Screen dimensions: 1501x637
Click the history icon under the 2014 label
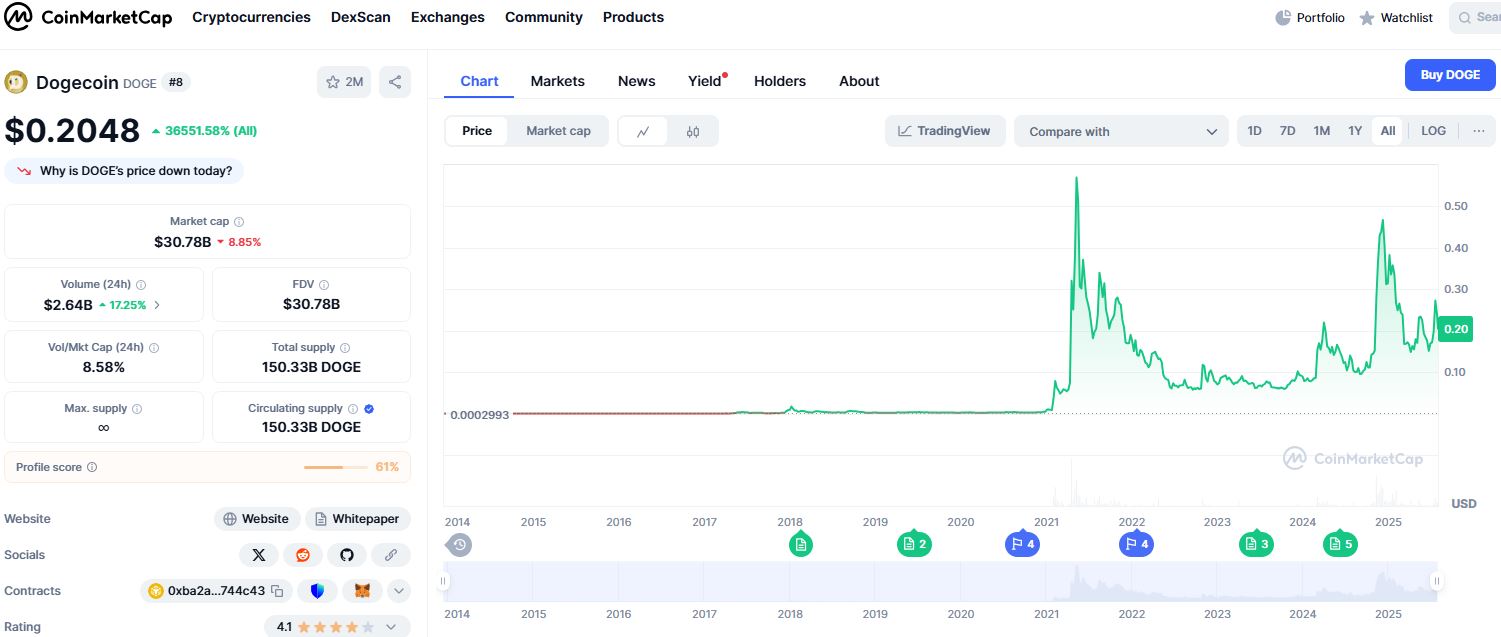pos(459,545)
